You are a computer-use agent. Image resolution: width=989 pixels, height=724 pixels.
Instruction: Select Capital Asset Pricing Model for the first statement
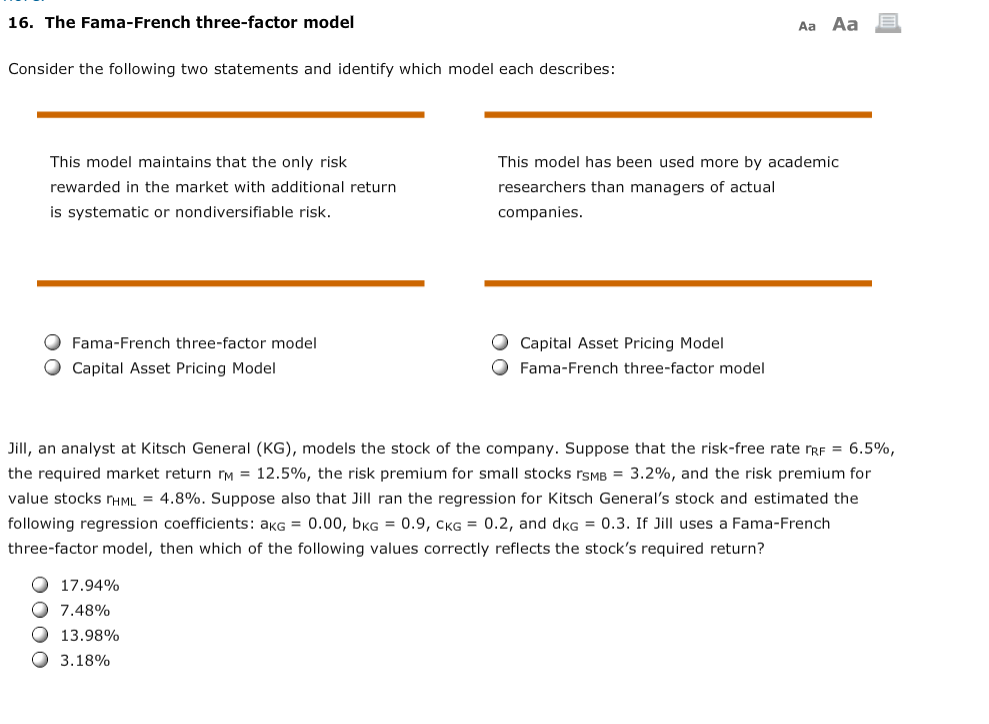pyautogui.click(x=52, y=367)
